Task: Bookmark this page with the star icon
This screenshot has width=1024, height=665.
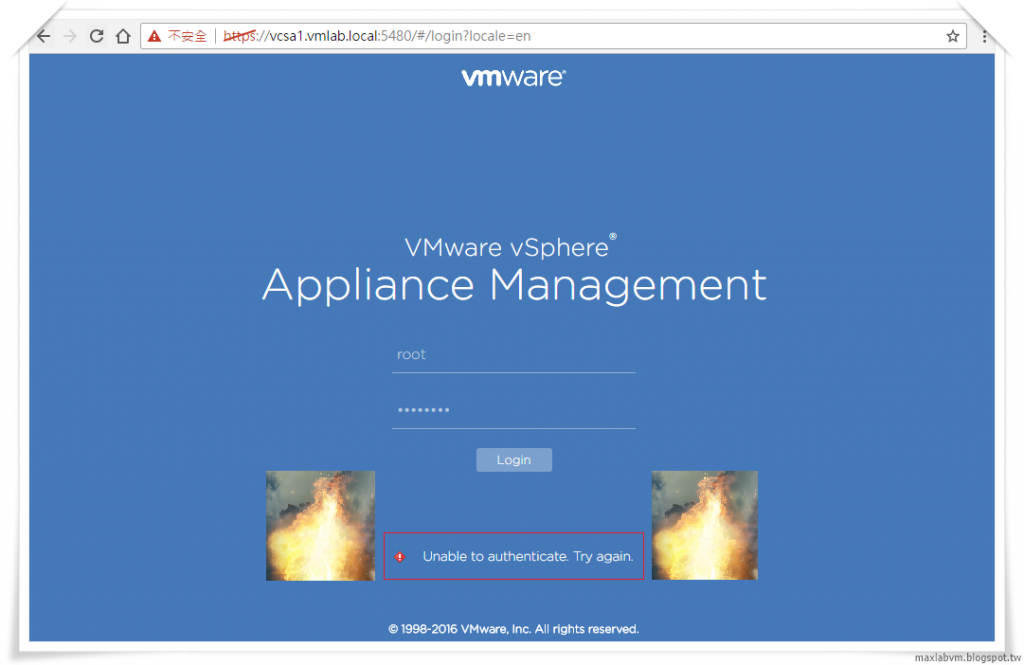Action: (953, 36)
